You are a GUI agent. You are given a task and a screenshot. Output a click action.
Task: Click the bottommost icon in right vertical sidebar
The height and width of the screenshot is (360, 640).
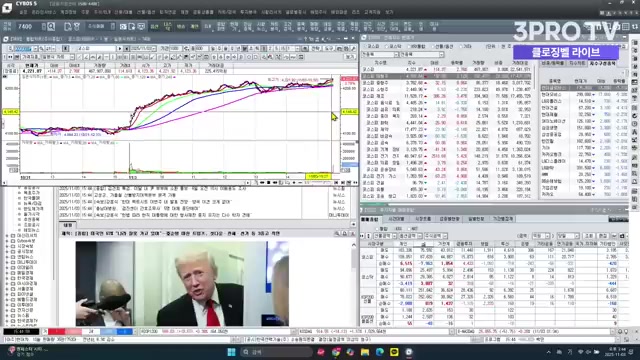pyautogui.click(x=635, y=207)
